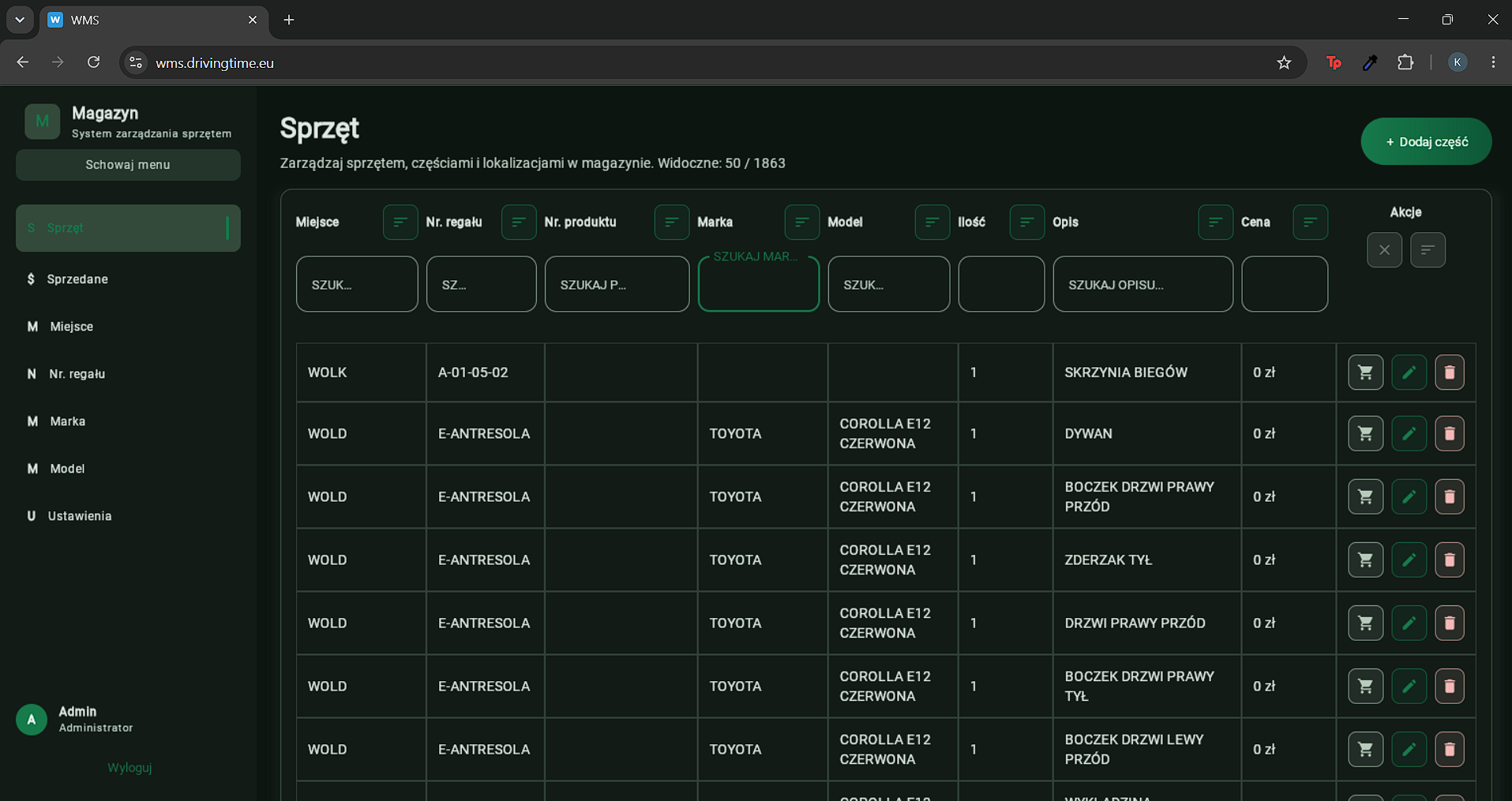The height and width of the screenshot is (801, 1512).
Task: Click Dodaj część button
Action: (1426, 142)
